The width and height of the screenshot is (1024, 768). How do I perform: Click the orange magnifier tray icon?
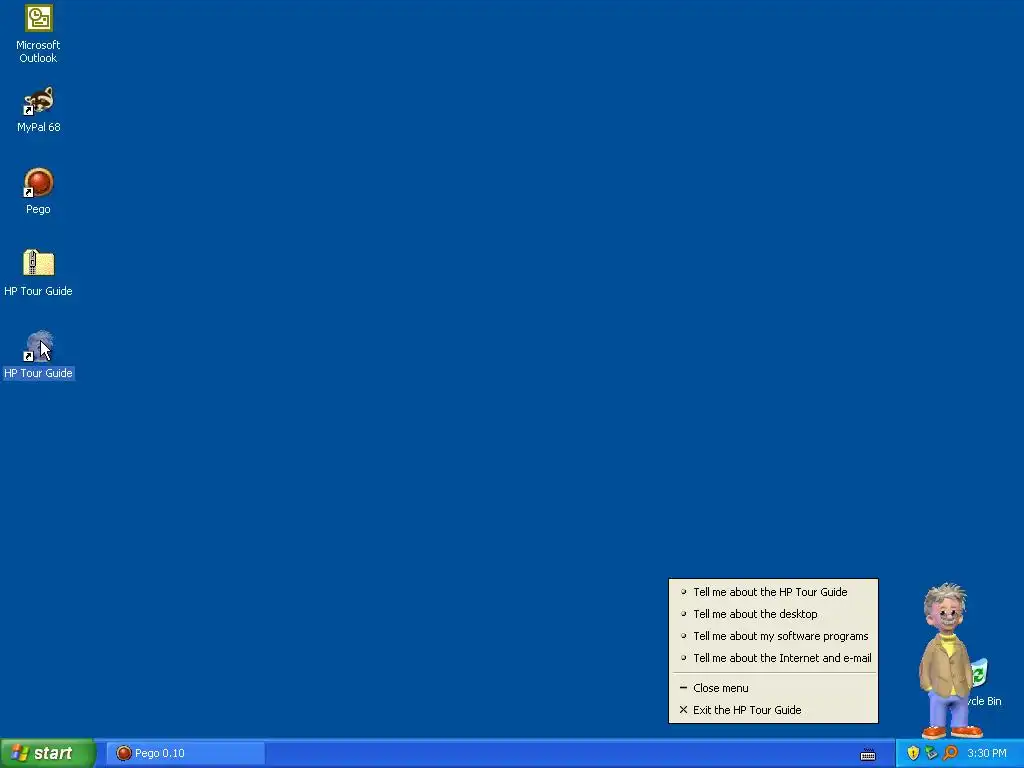[950, 754]
